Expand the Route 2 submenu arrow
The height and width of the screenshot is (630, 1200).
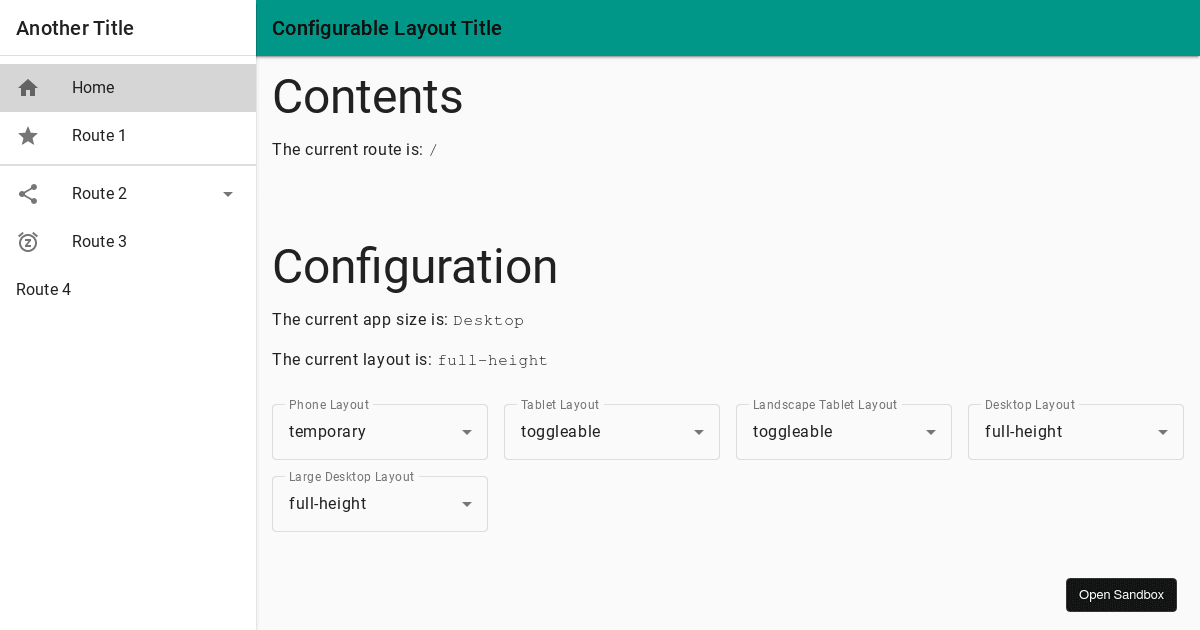tap(228, 194)
